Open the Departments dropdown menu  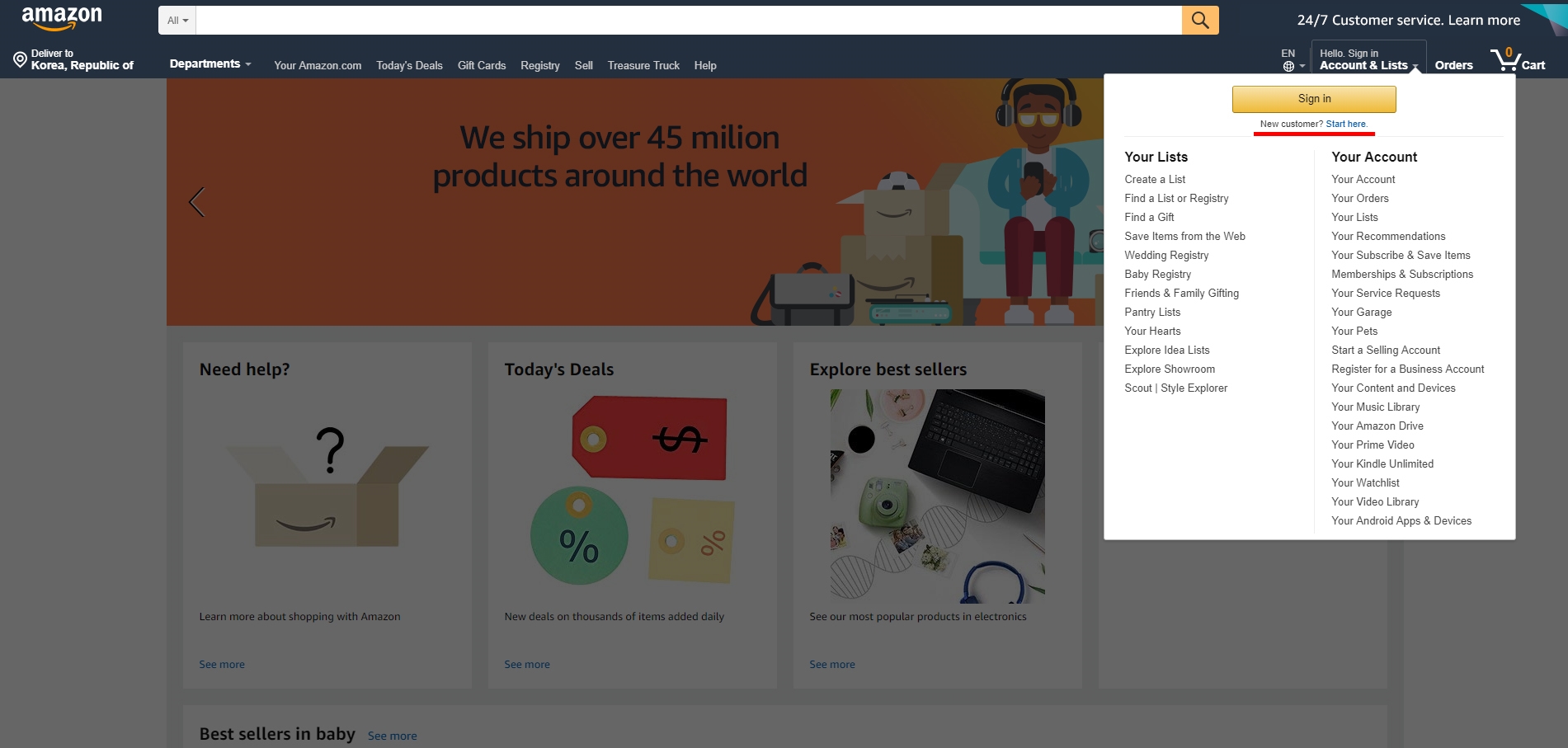pyautogui.click(x=210, y=64)
